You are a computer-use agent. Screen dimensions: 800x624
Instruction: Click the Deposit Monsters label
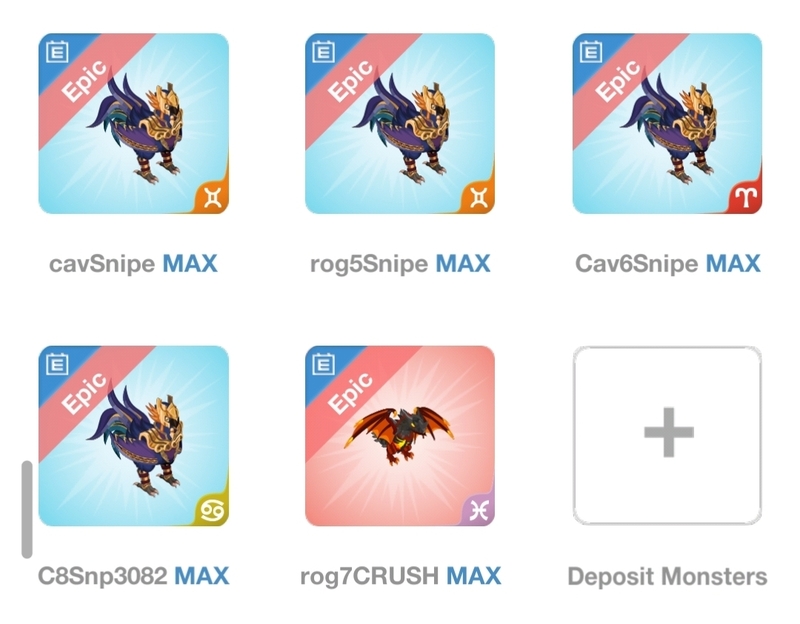click(x=667, y=577)
